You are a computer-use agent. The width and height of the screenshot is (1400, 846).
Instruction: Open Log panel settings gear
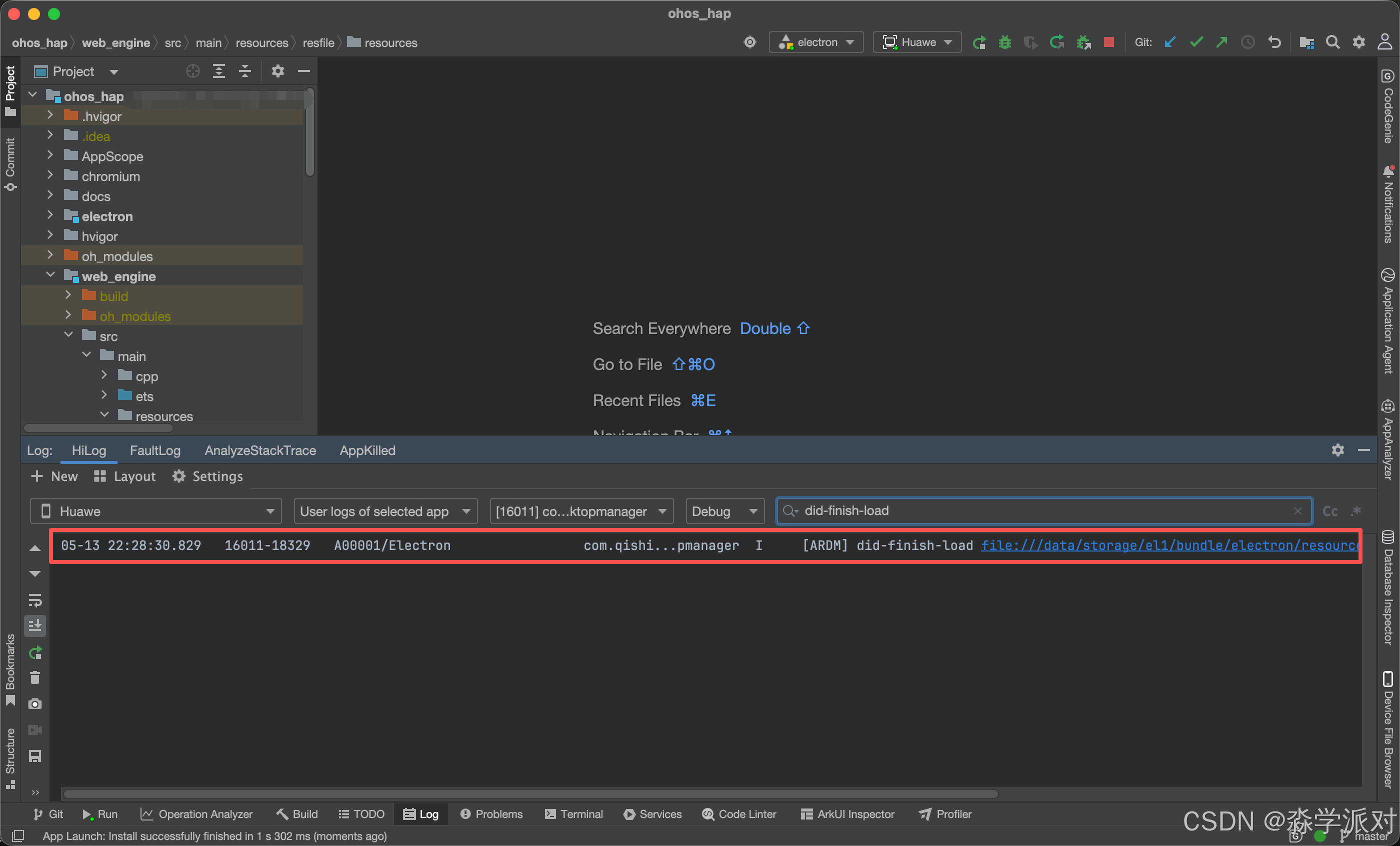pyautogui.click(x=1337, y=450)
